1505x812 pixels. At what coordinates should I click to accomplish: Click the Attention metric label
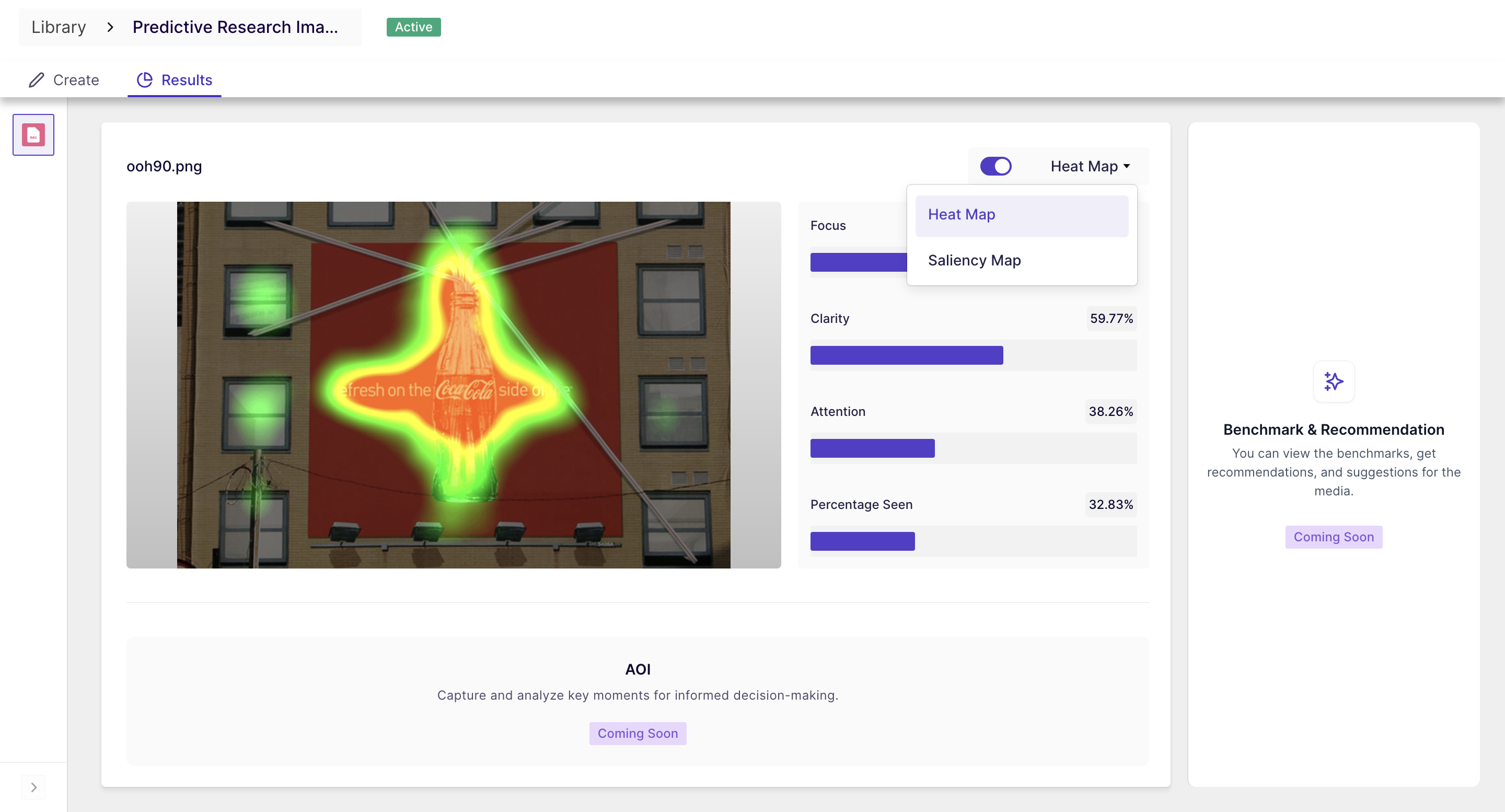point(837,412)
